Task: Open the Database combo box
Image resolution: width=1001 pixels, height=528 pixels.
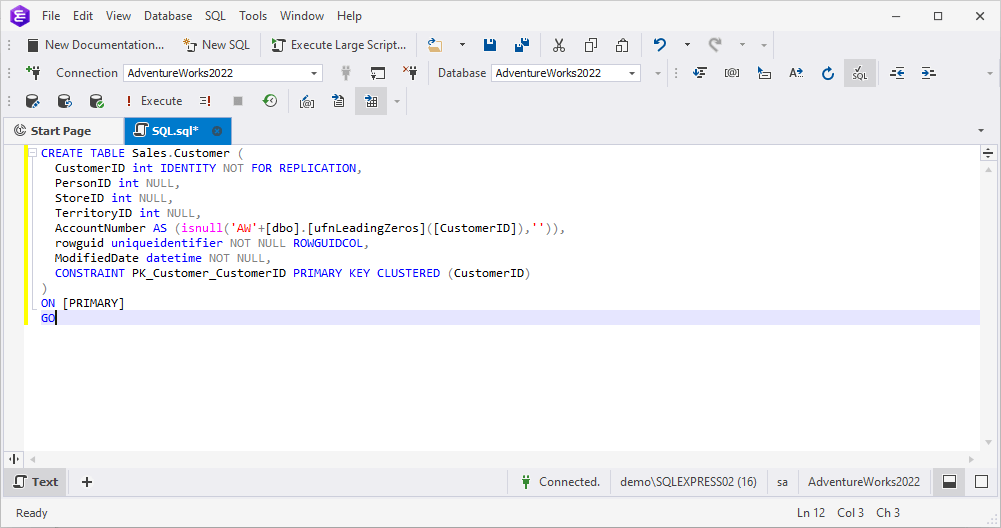Action: click(566, 73)
